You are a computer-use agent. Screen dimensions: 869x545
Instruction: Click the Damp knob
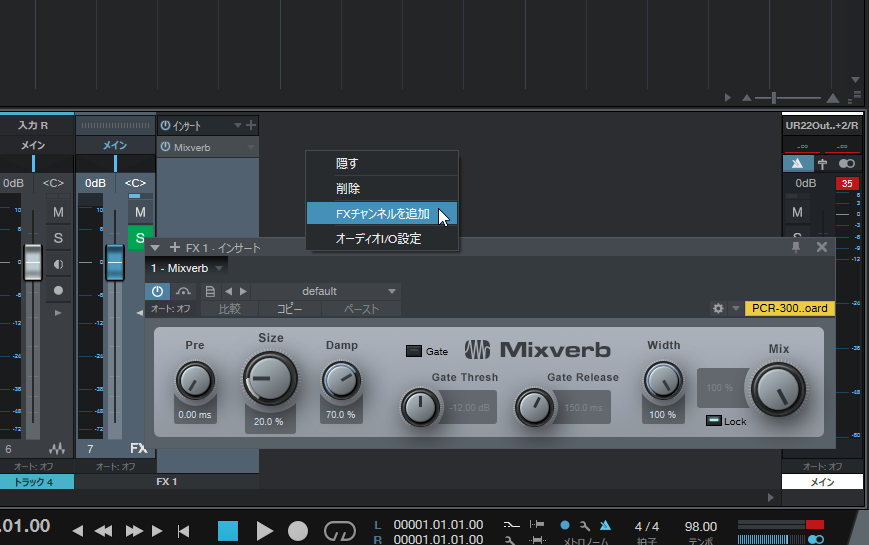(341, 380)
